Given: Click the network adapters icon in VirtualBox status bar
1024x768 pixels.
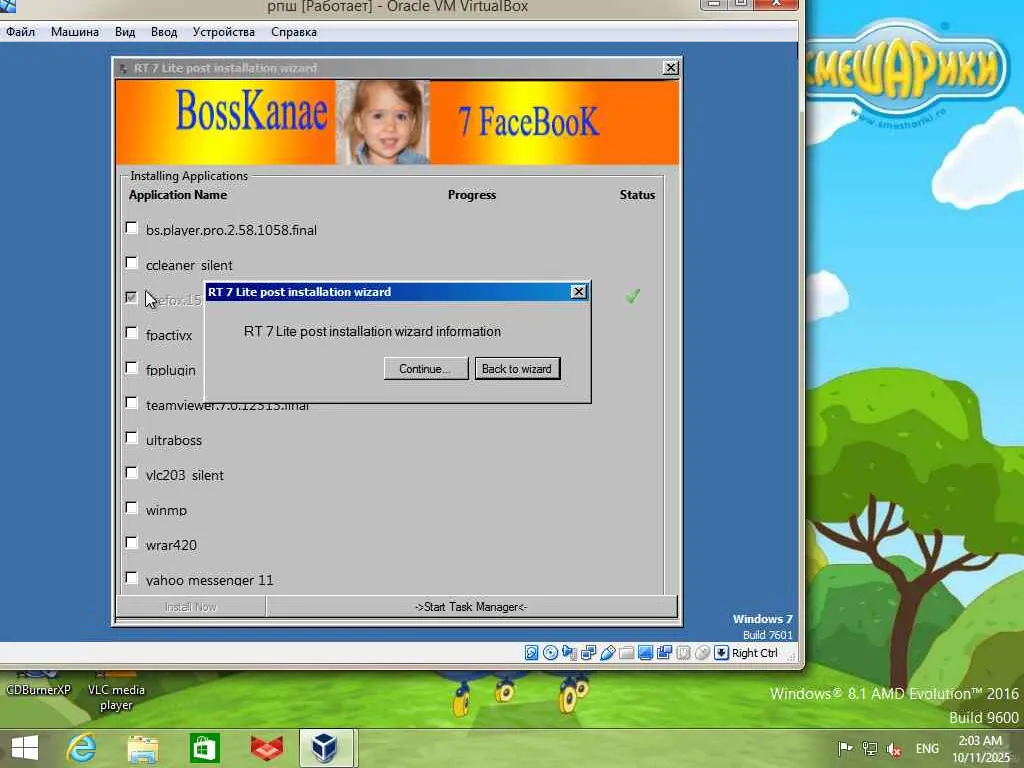Looking at the screenshot, I should click(x=588, y=652).
